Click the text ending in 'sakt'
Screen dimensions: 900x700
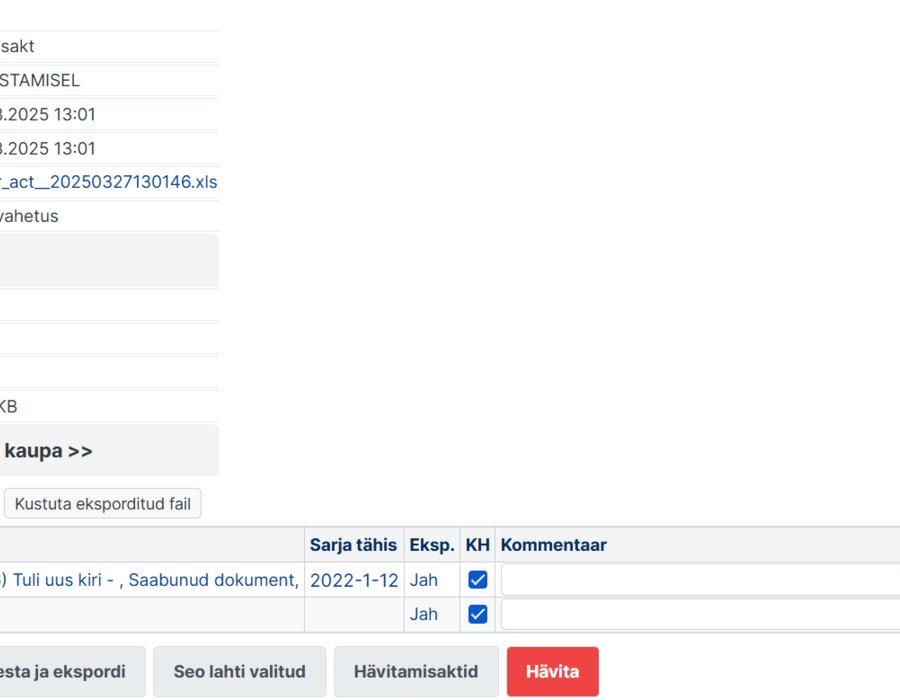click(17, 46)
